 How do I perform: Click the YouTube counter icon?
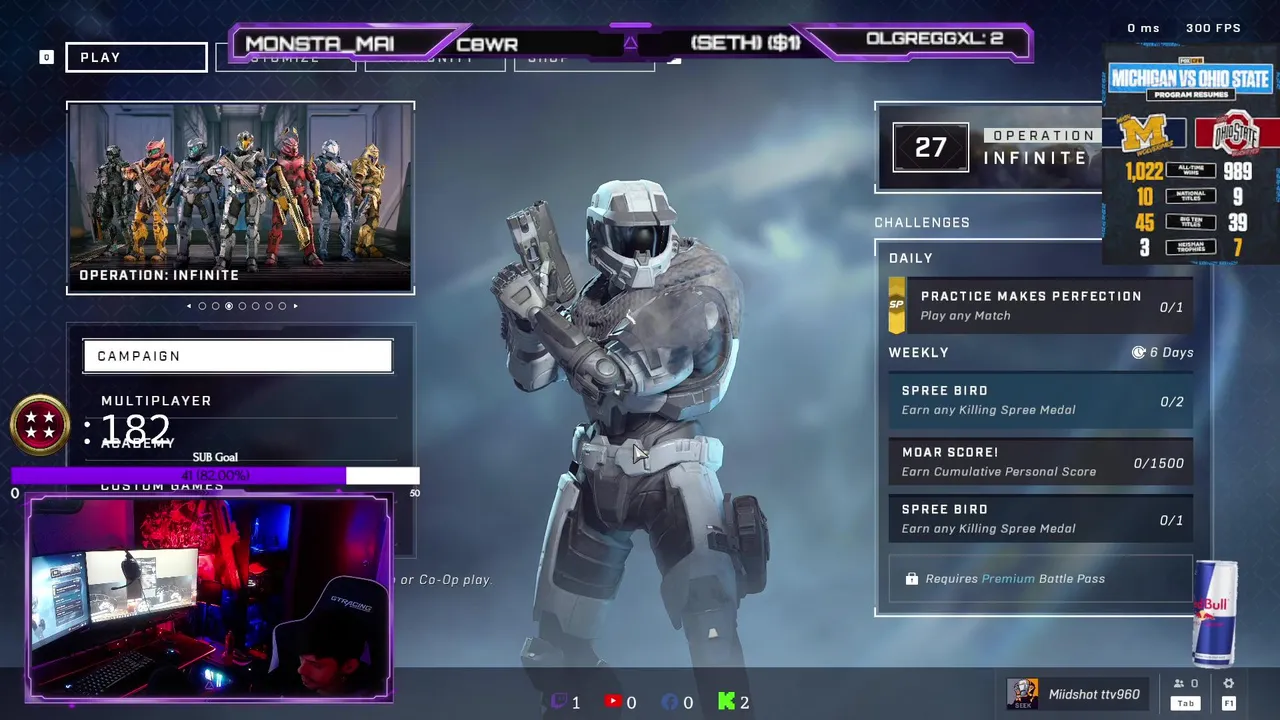pyautogui.click(x=613, y=702)
